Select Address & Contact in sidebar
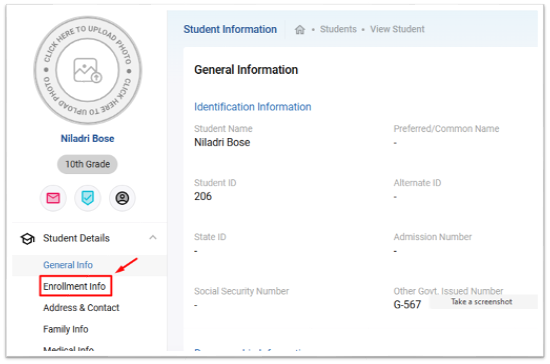Viewport: 550px width, 364px height. [81, 308]
